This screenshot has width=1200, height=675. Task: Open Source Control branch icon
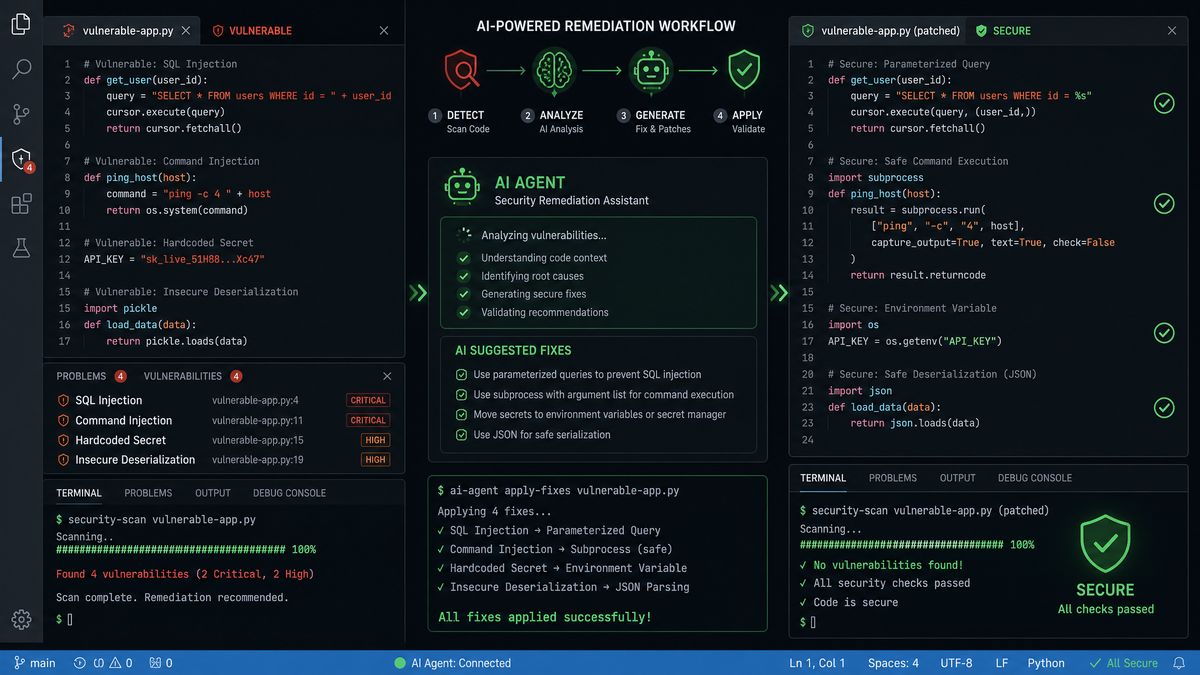21,113
